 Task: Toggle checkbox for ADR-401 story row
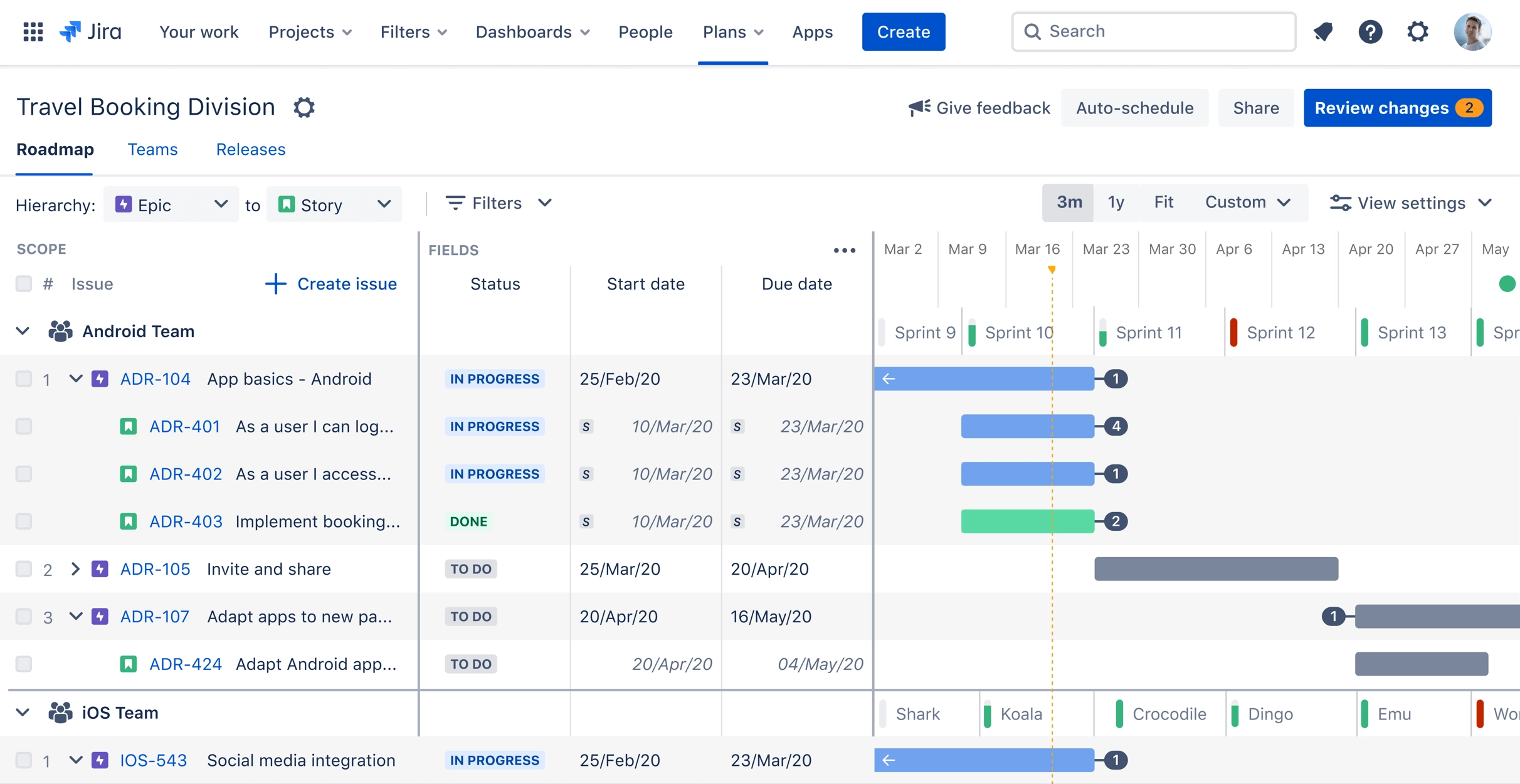(24, 426)
